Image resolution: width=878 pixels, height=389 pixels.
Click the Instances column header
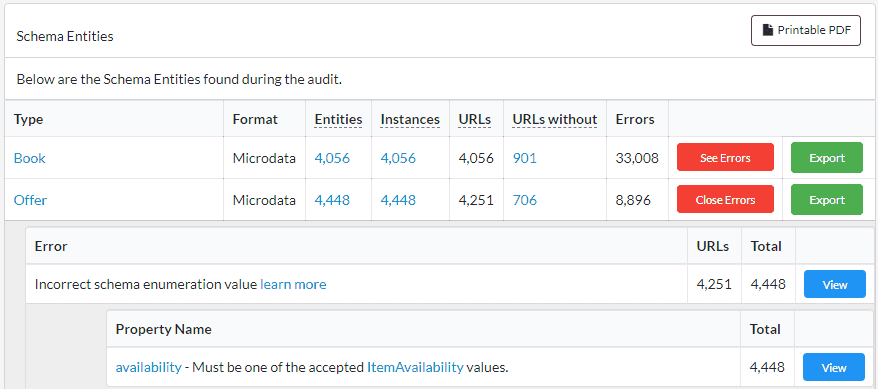coord(410,119)
